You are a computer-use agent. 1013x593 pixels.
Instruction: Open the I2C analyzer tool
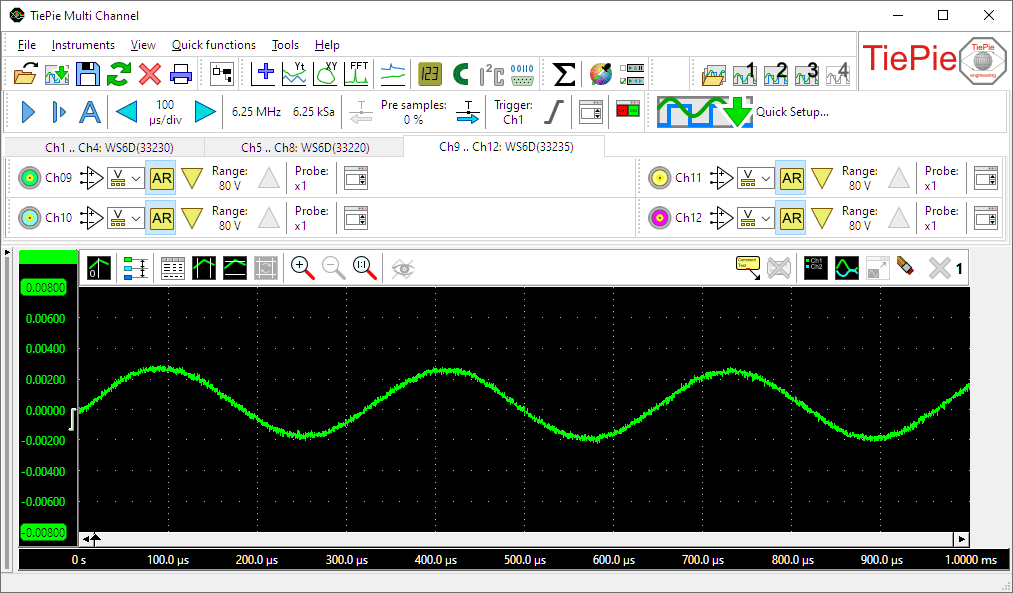pos(491,74)
